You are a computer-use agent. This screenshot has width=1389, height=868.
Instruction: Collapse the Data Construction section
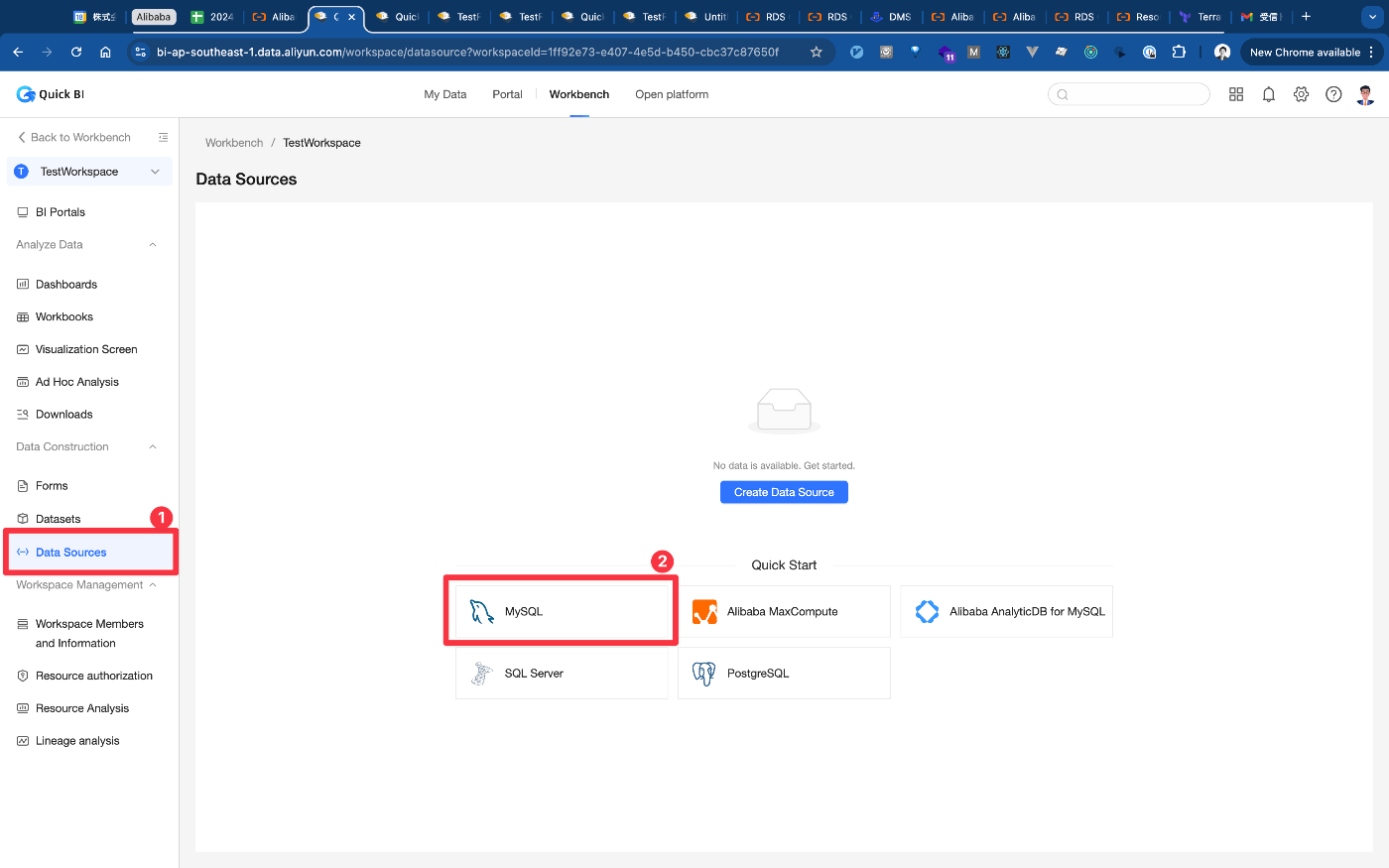pos(153,447)
